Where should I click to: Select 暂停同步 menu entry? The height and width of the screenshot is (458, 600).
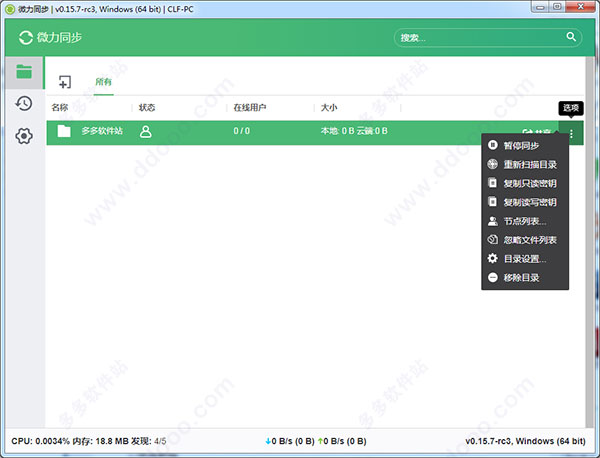[525, 145]
